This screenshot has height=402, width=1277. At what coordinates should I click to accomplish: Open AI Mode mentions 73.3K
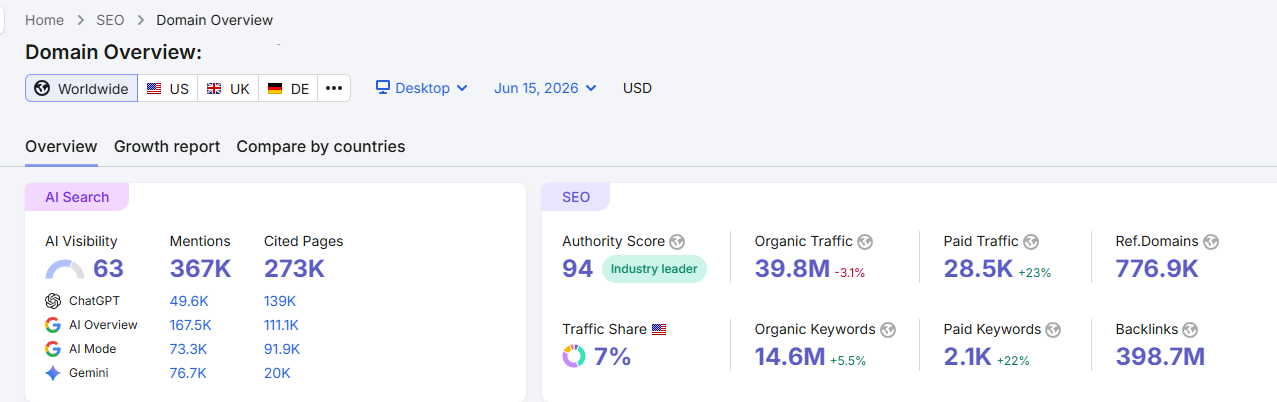pyautogui.click(x=188, y=349)
